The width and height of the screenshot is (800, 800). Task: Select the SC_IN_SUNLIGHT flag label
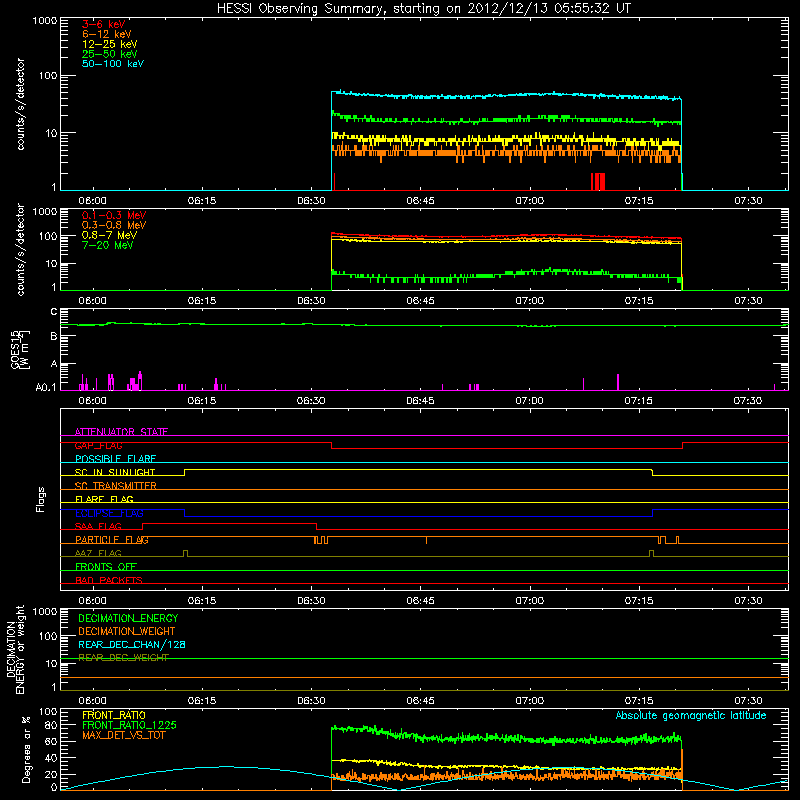pyautogui.click(x=114, y=472)
